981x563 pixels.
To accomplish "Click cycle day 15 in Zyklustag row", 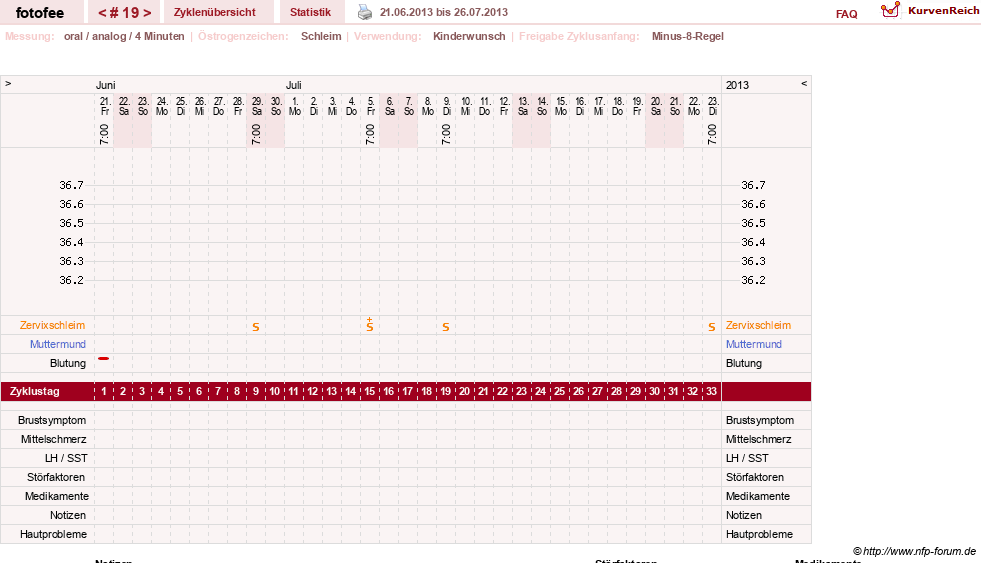I will 370,392.
